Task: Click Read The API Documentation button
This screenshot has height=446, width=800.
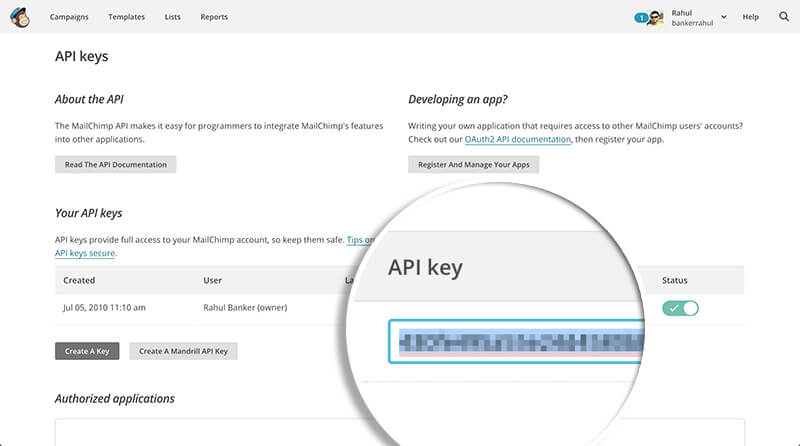Action: [116, 164]
